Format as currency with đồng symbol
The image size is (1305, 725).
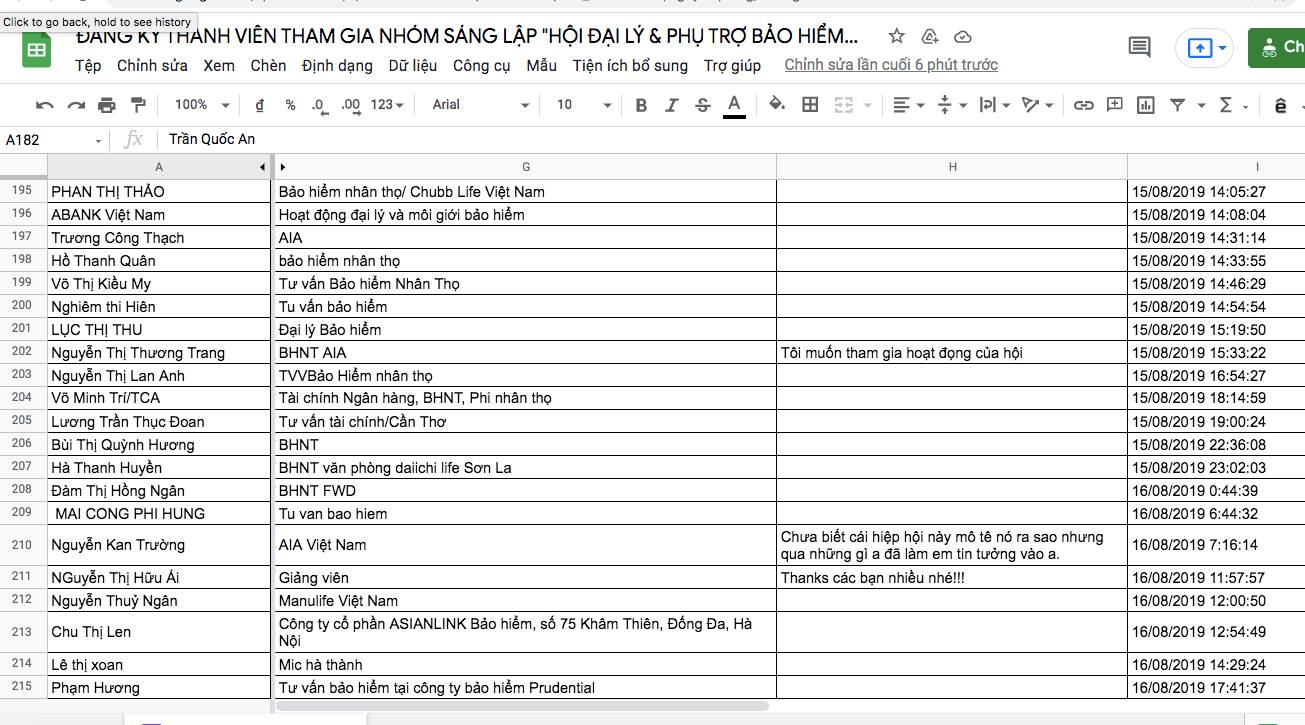(260, 105)
